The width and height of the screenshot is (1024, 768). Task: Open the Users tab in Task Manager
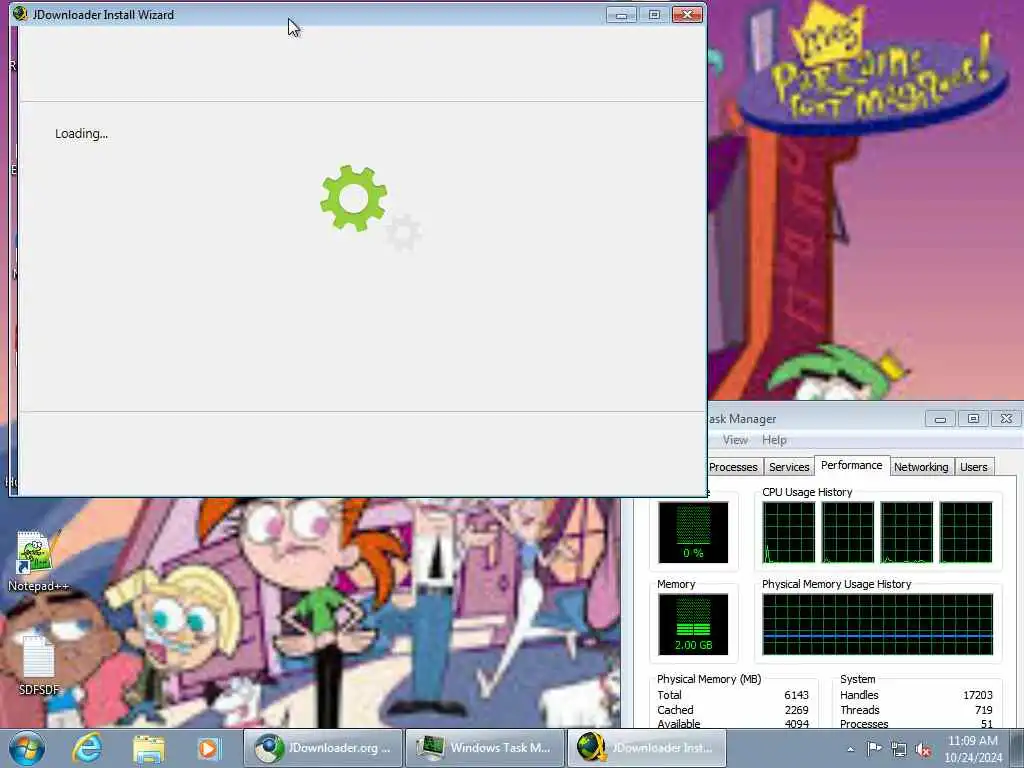tap(974, 467)
